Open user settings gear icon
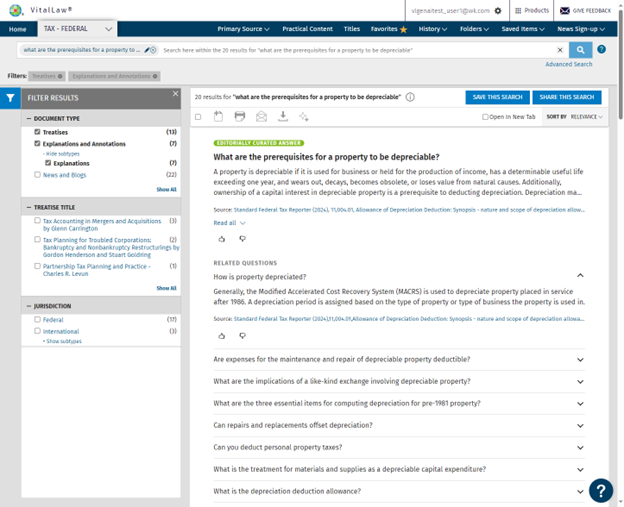 [x=498, y=11]
